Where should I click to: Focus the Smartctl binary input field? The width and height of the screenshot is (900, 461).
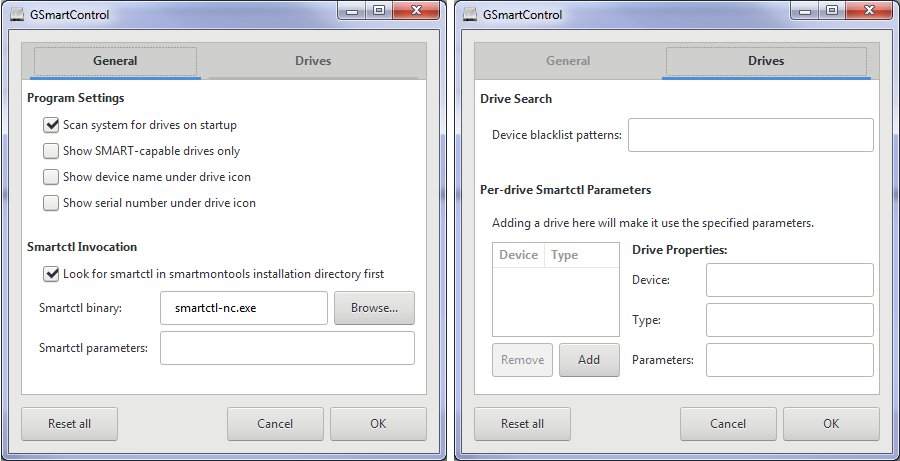(x=244, y=308)
